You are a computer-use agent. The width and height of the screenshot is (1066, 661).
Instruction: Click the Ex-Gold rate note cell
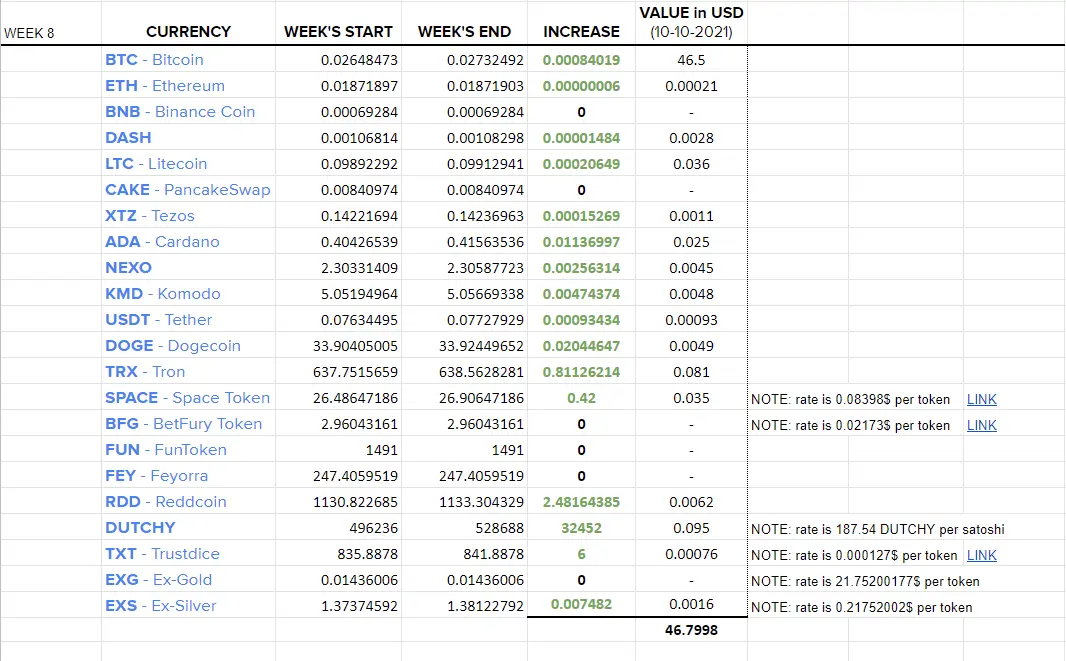865,581
